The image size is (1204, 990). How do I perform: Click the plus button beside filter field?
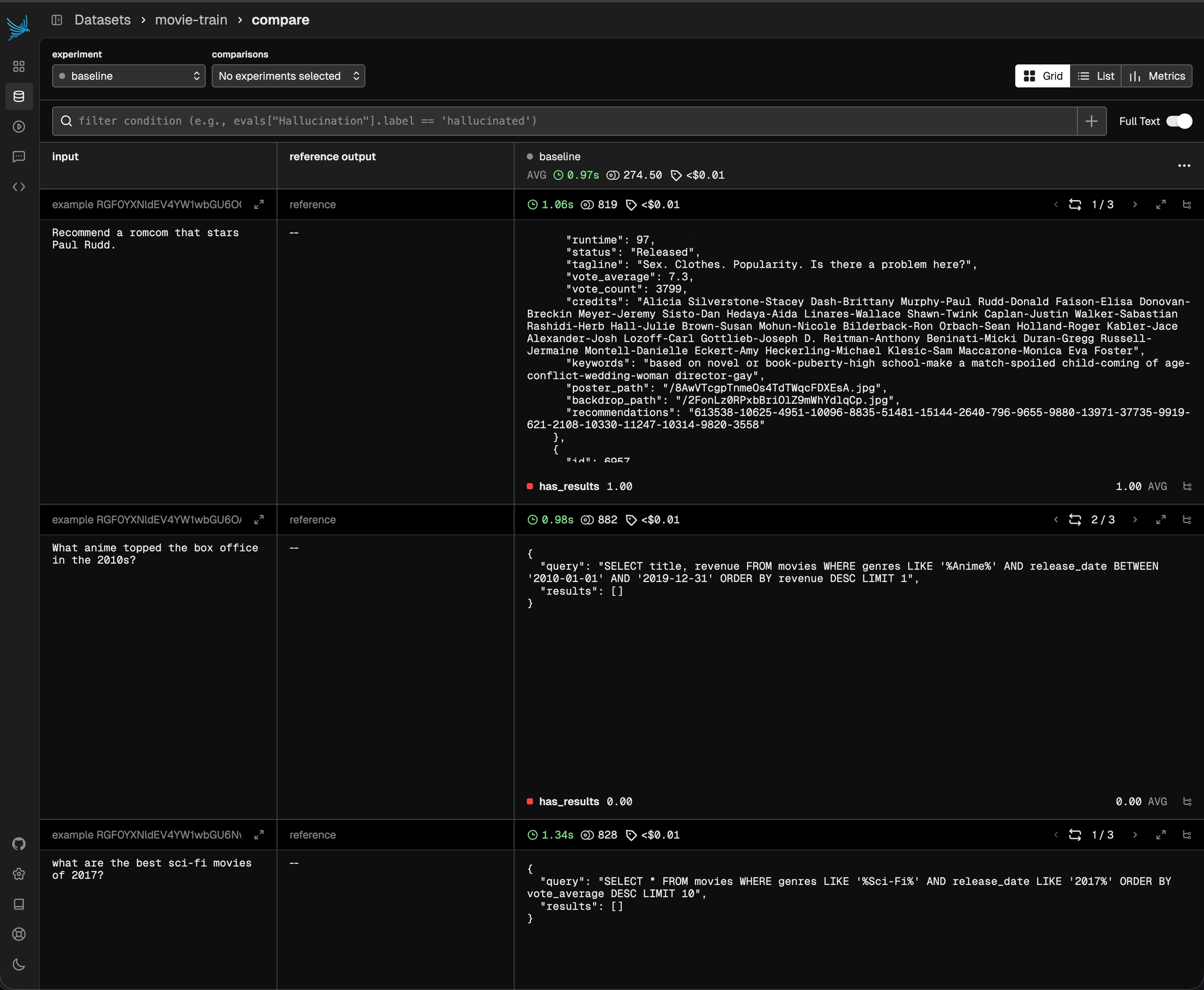1091,121
